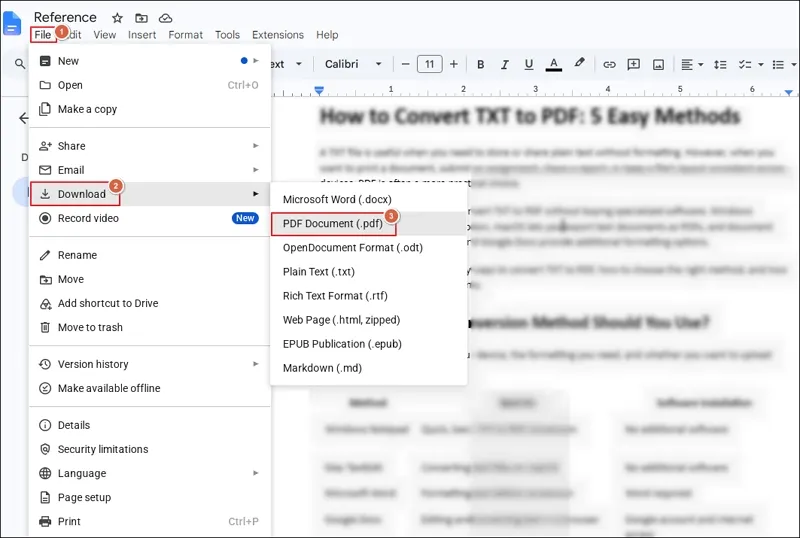Choose Make a copy
Viewport: 800px width, 538px height.
tap(149, 109)
